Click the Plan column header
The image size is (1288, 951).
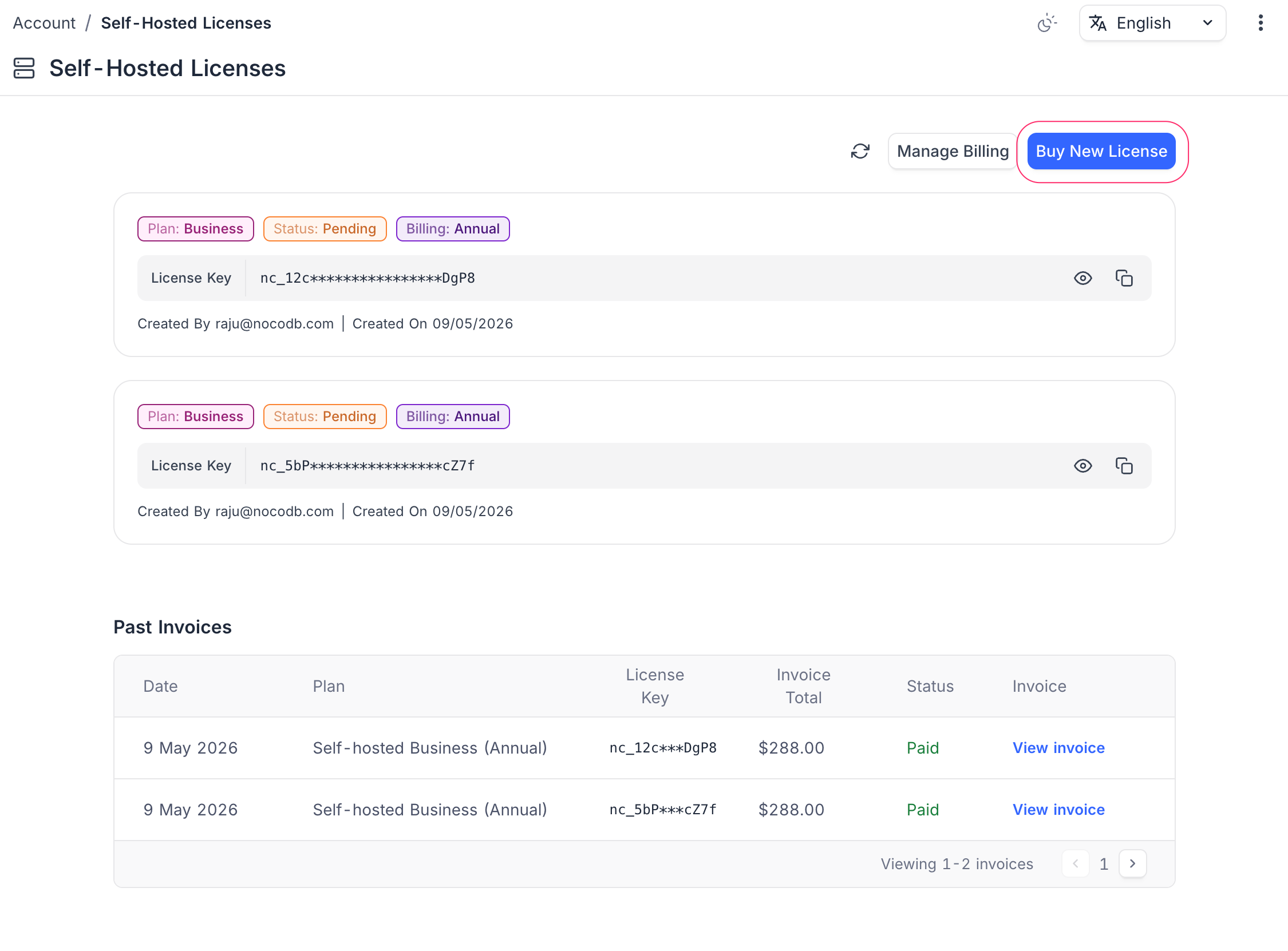coord(329,686)
